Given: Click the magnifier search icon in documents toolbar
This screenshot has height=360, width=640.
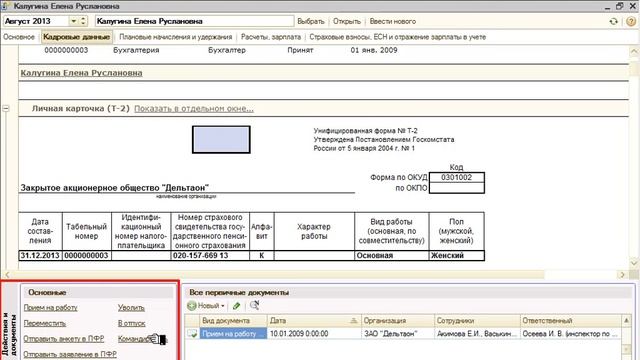Looking at the screenshot, I should 254,305.
